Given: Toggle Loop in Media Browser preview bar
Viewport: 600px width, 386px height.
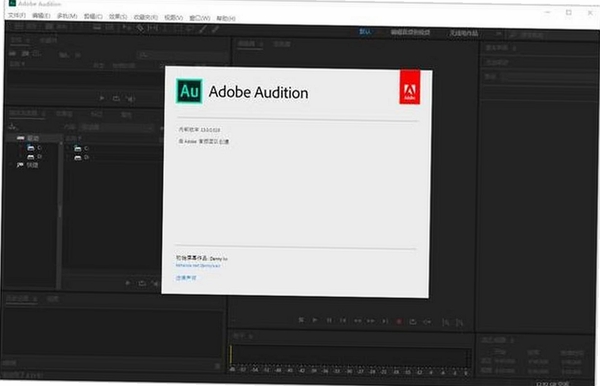Looking at the screenshot, I should (x=142, y=283).
